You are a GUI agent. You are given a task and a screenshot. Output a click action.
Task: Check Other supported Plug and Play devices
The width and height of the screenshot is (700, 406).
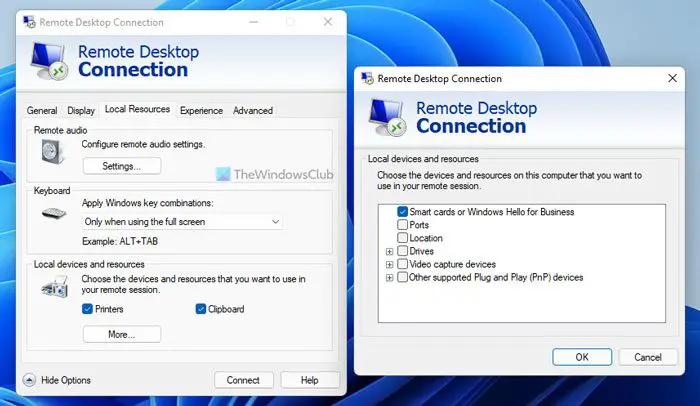pos(402,277)
